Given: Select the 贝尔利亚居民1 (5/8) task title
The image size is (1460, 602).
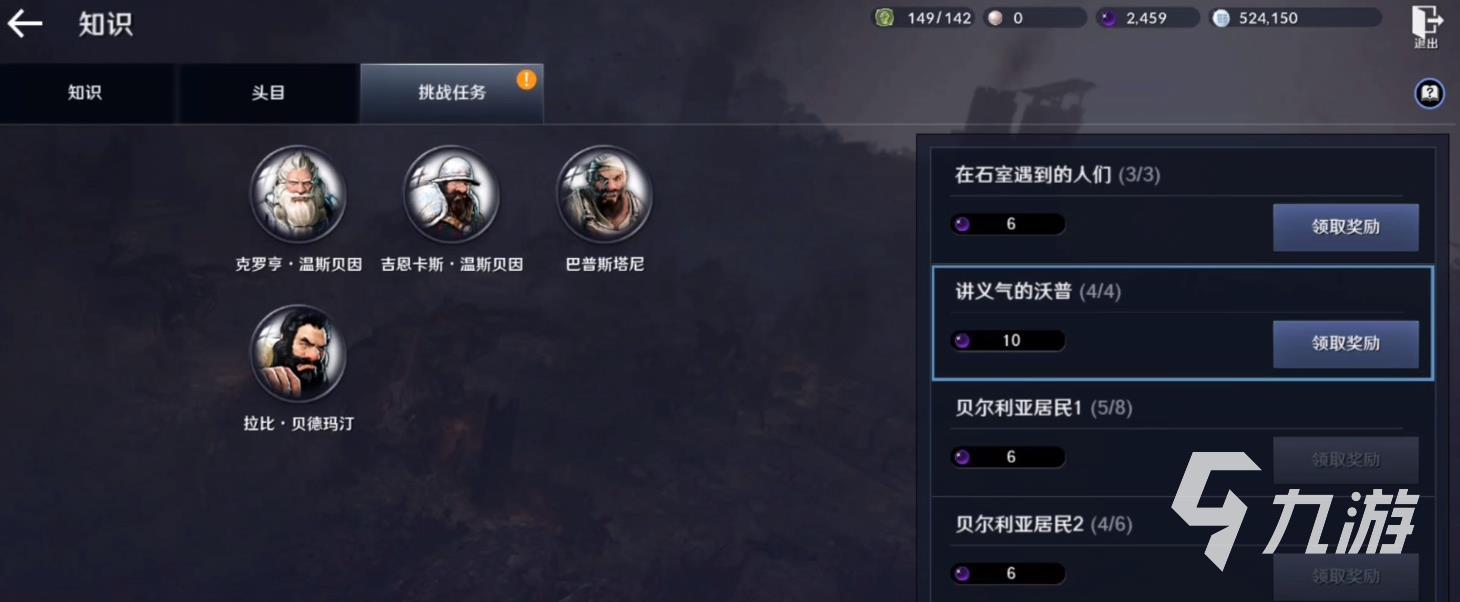Looking at the screenshot, I should click(x=1043, y=408).
